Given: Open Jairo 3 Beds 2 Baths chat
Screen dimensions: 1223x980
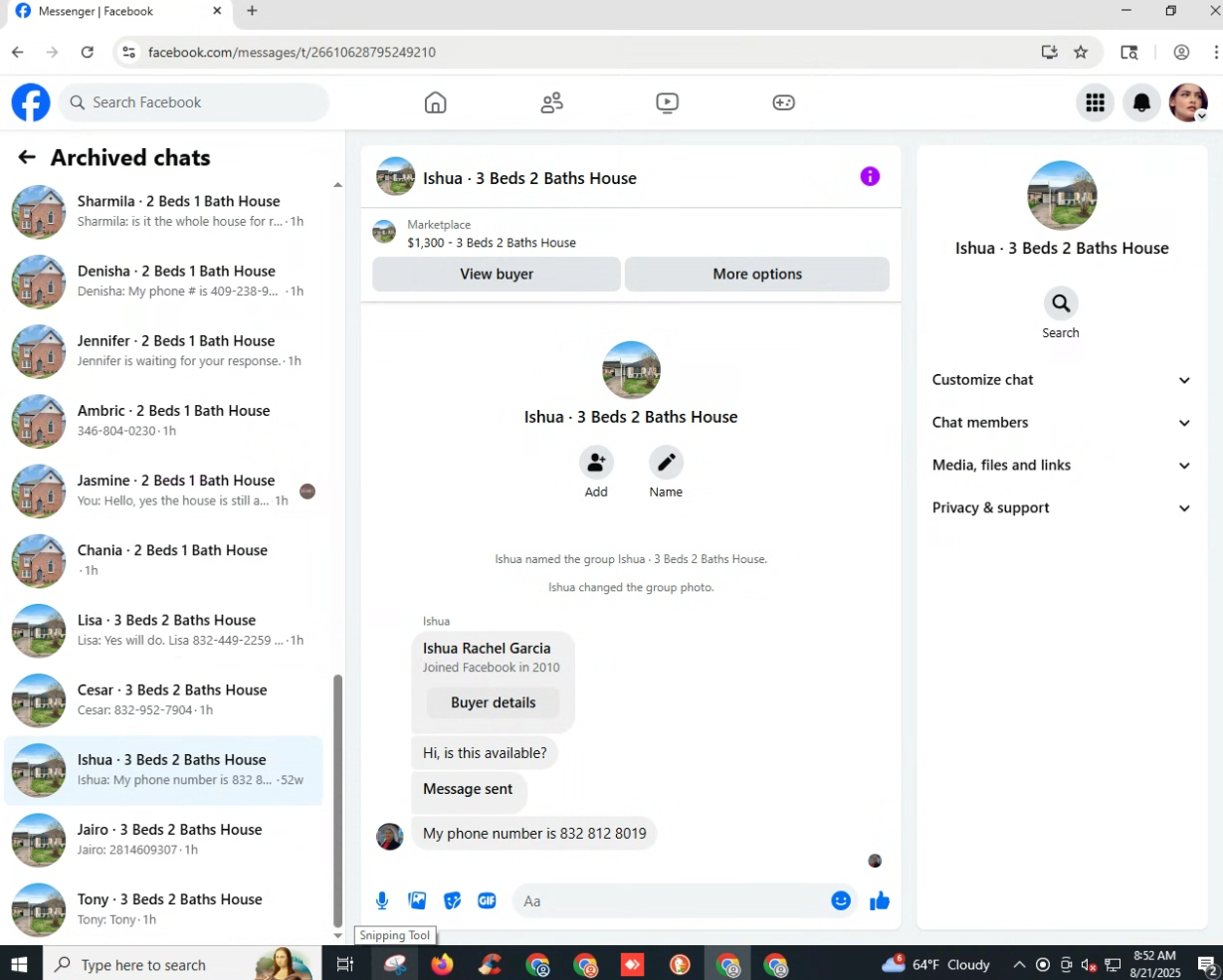Looking at the screenshot, I should [x=164, y=840].
